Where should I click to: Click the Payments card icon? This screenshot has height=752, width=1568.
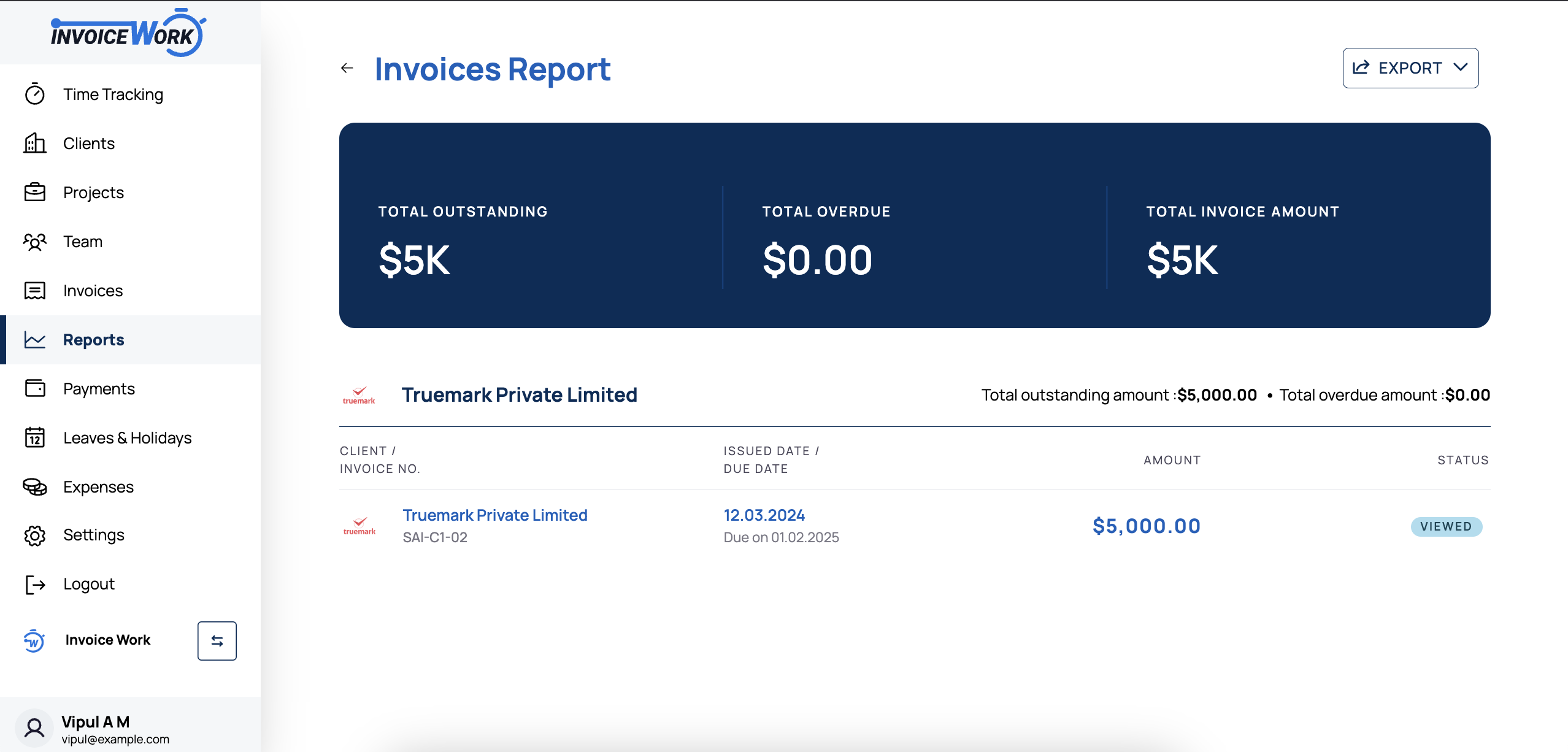click(35, 388)
